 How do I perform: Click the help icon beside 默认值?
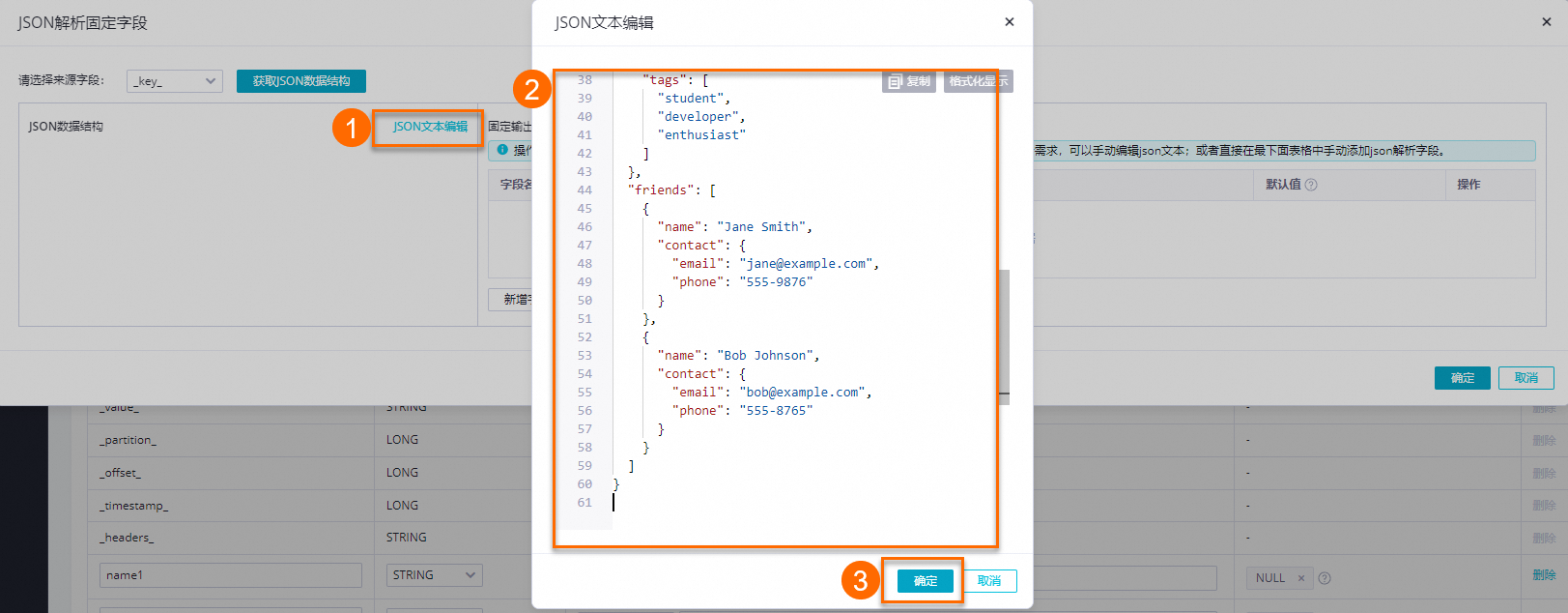[1311, 185]
